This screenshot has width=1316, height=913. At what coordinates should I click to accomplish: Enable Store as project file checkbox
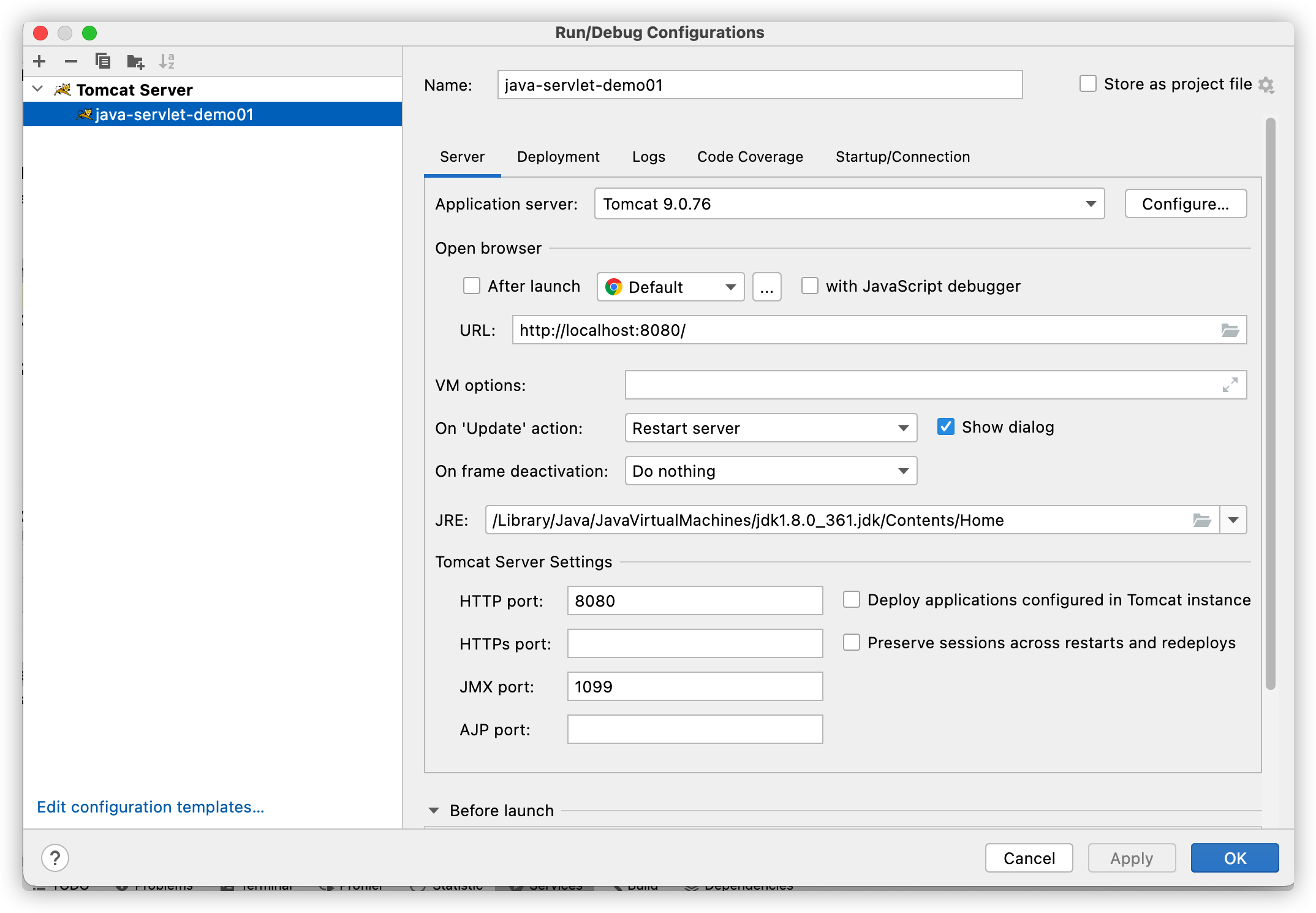(x=1088, y=84)
